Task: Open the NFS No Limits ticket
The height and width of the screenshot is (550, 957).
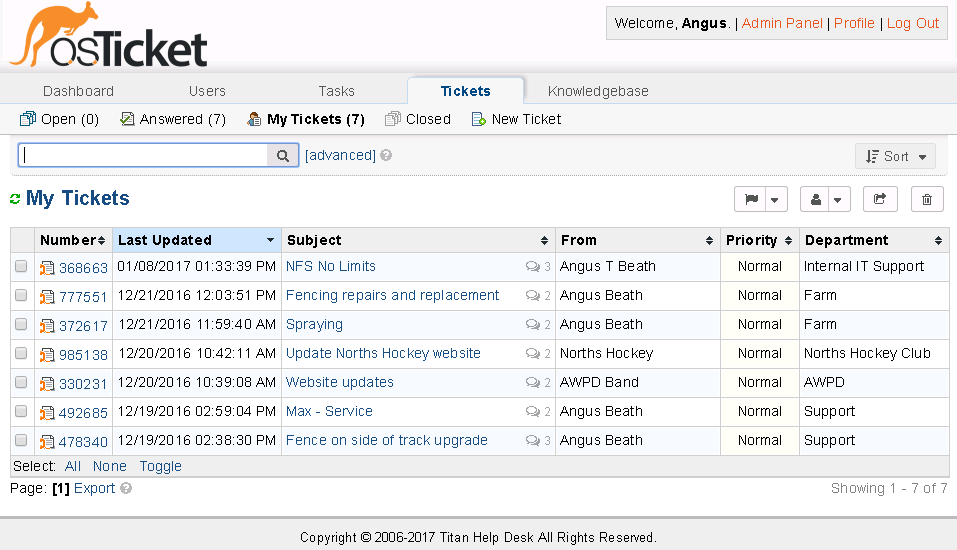Action: (x=331, y=267)
